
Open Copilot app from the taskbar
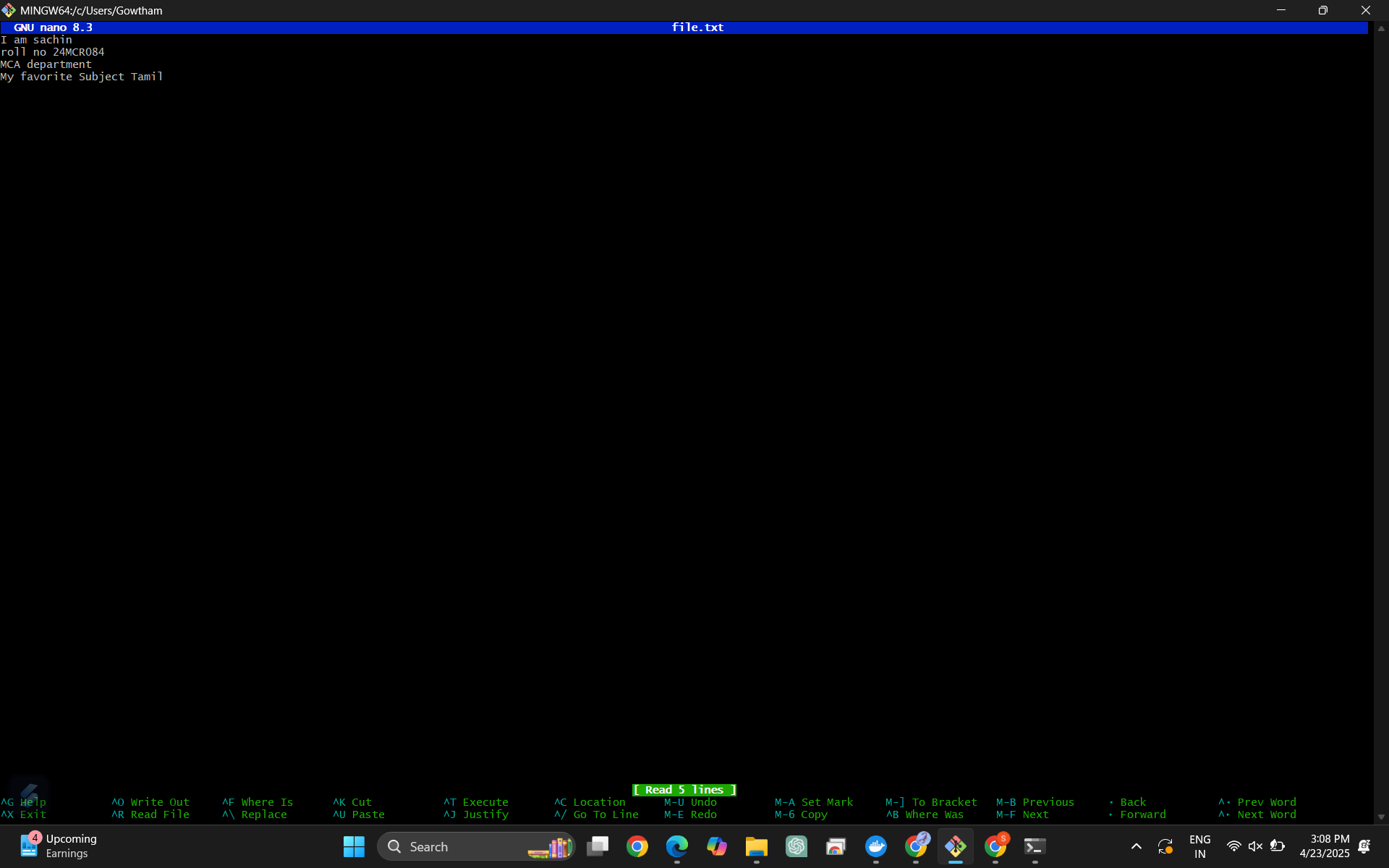[x=717, y=846]
